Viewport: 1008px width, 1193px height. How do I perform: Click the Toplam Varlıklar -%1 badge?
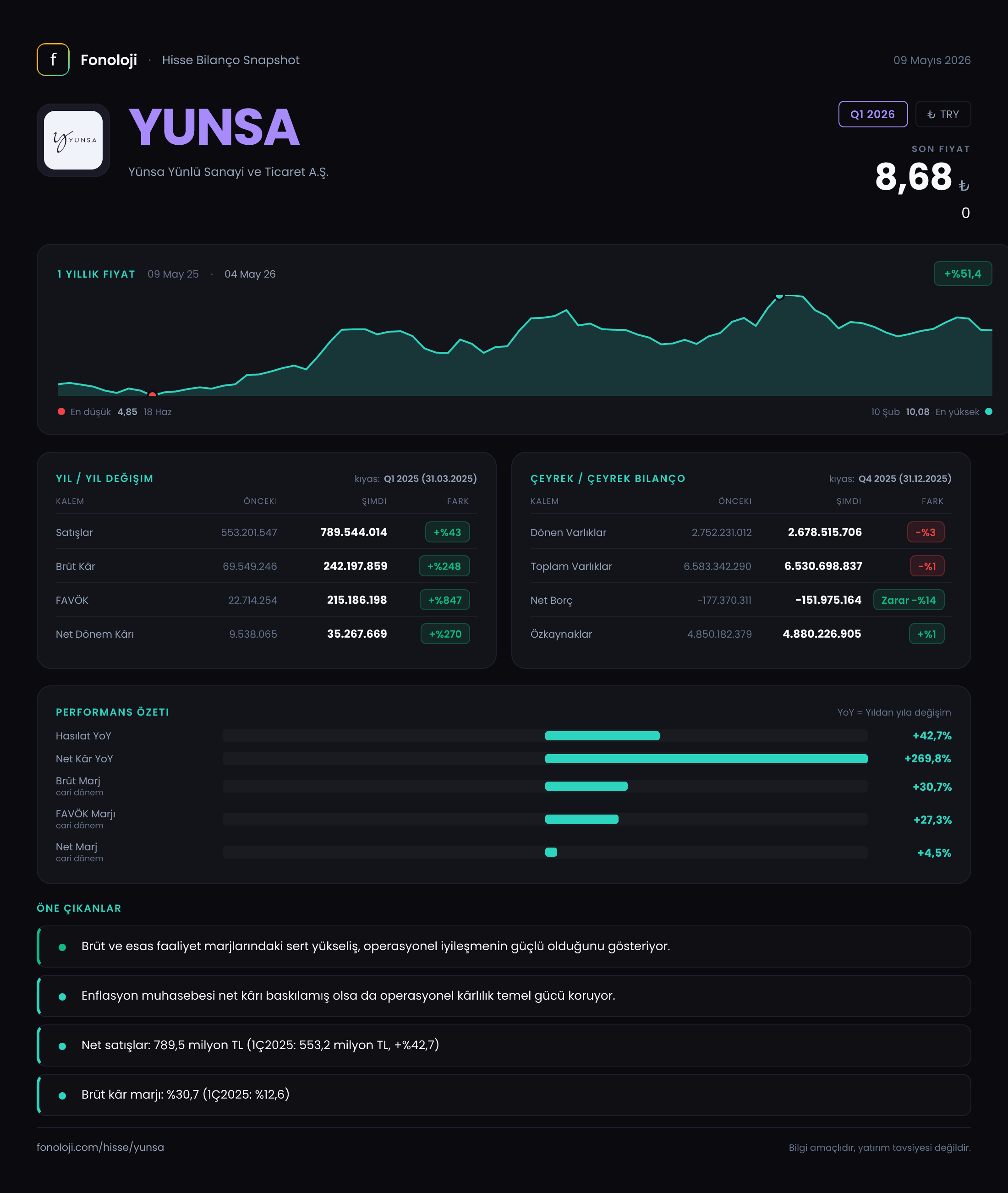927,566
